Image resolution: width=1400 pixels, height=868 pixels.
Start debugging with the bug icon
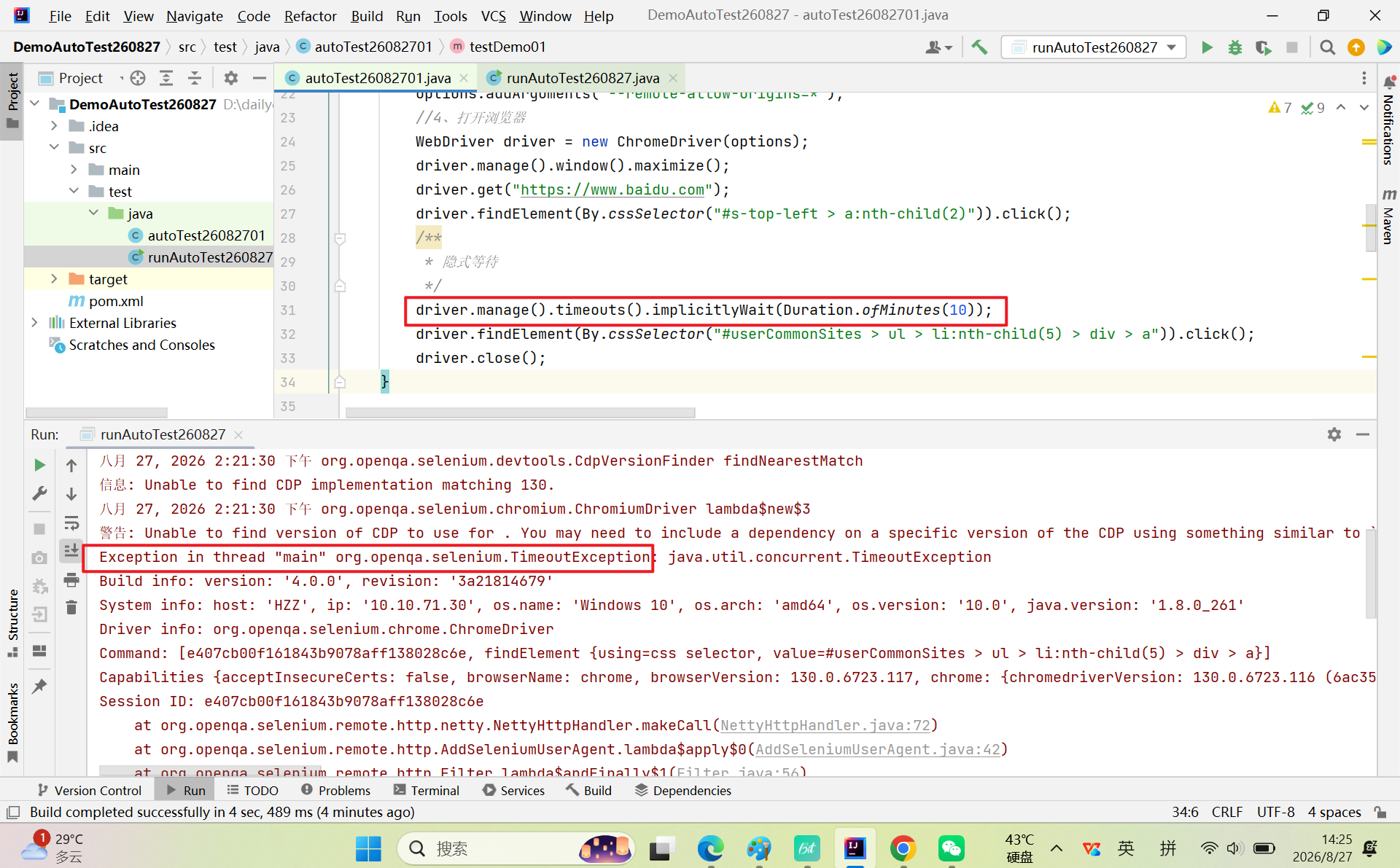coord(1234,47)
